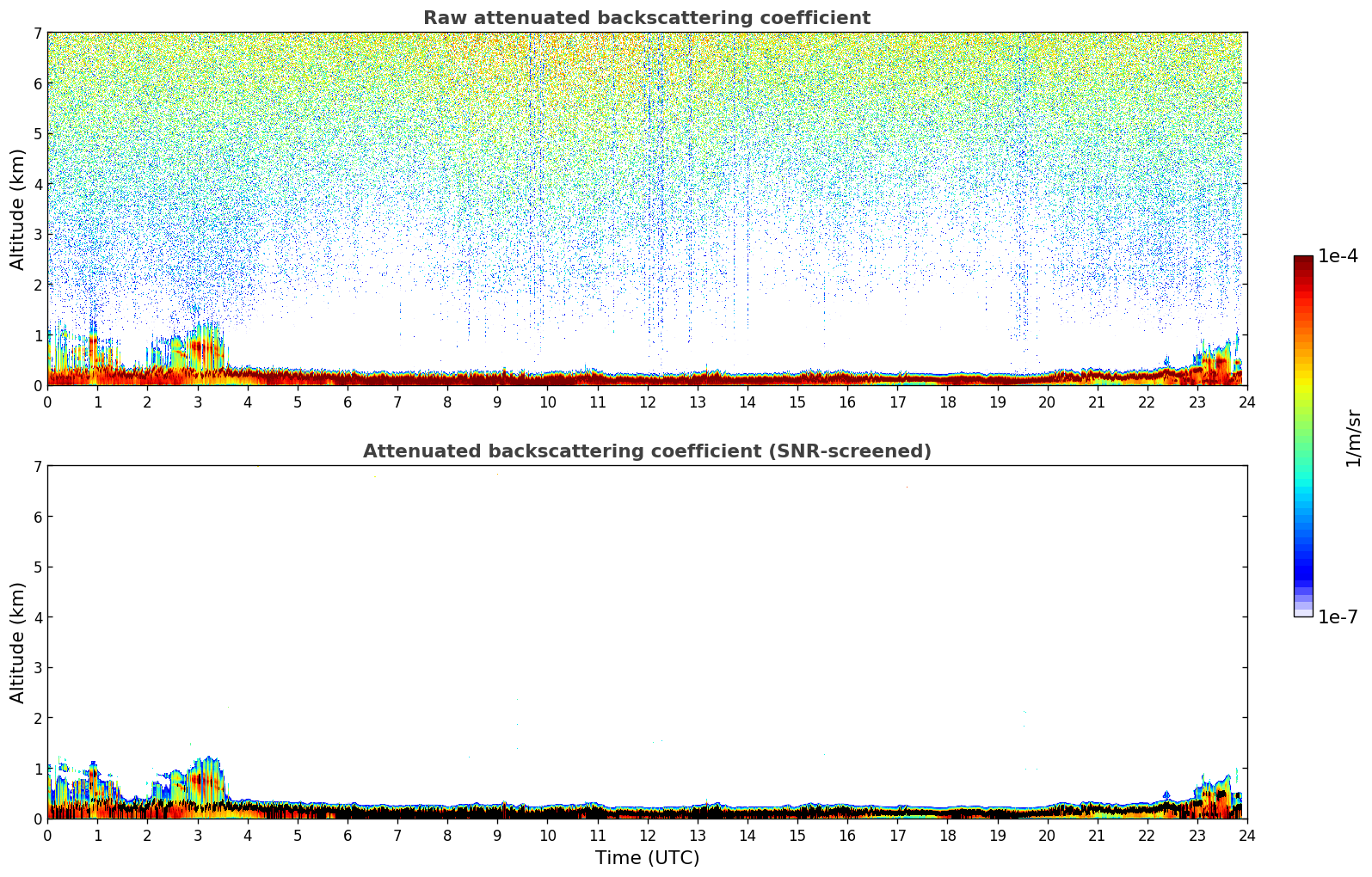This screenshot has width=1372, height=877.
Task: Click altitude tick '4' on the SNR-screened plot
Action: (37, 617)
